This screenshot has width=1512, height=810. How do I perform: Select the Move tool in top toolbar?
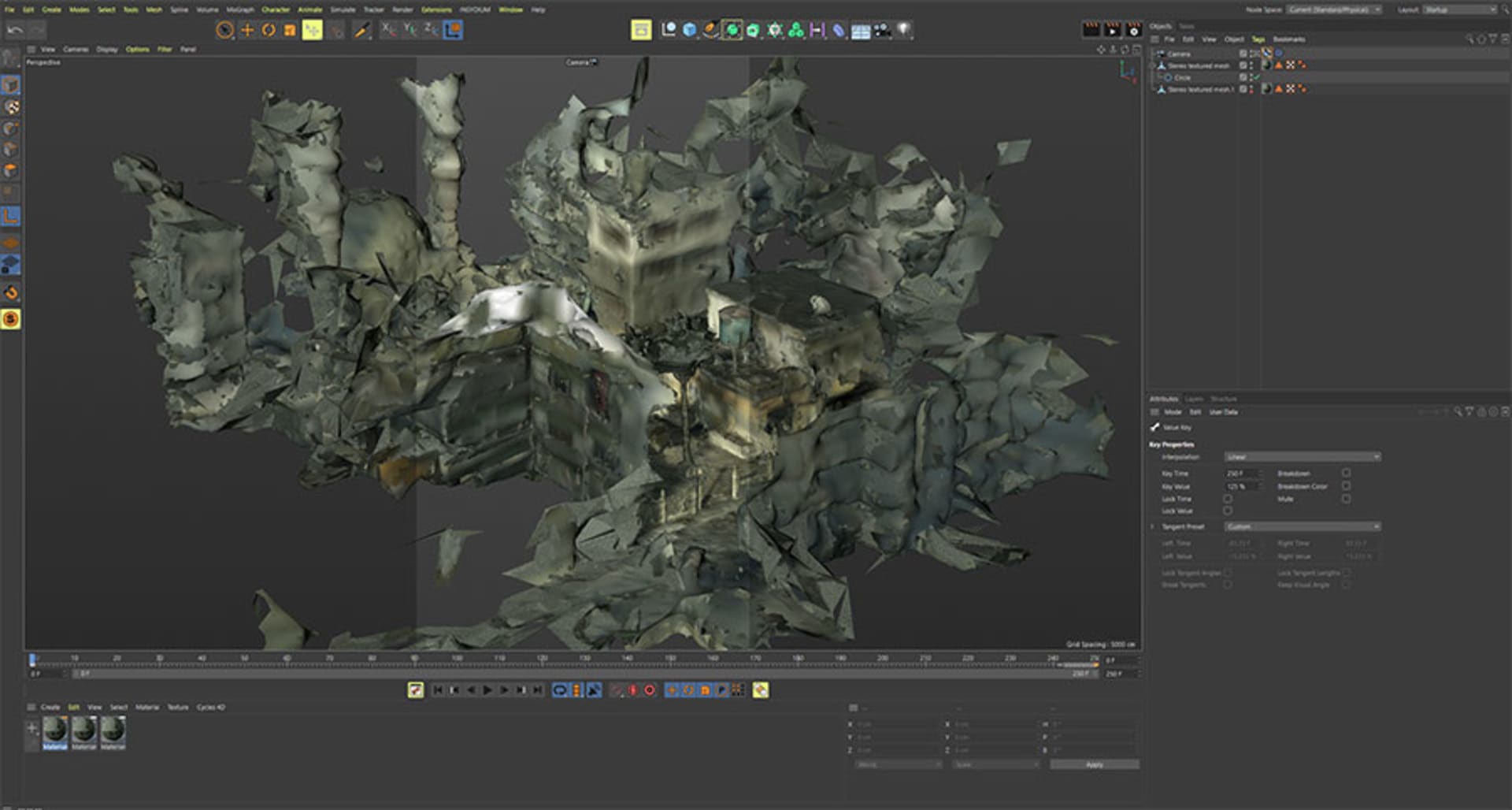tap(246, 30)
